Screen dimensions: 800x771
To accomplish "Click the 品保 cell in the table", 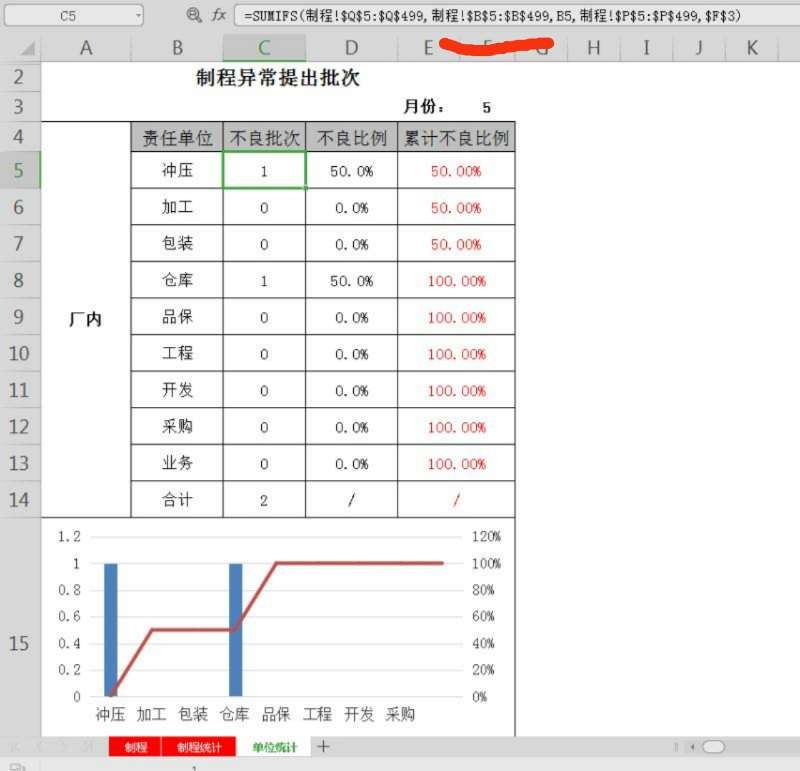I will click(177, 317).
